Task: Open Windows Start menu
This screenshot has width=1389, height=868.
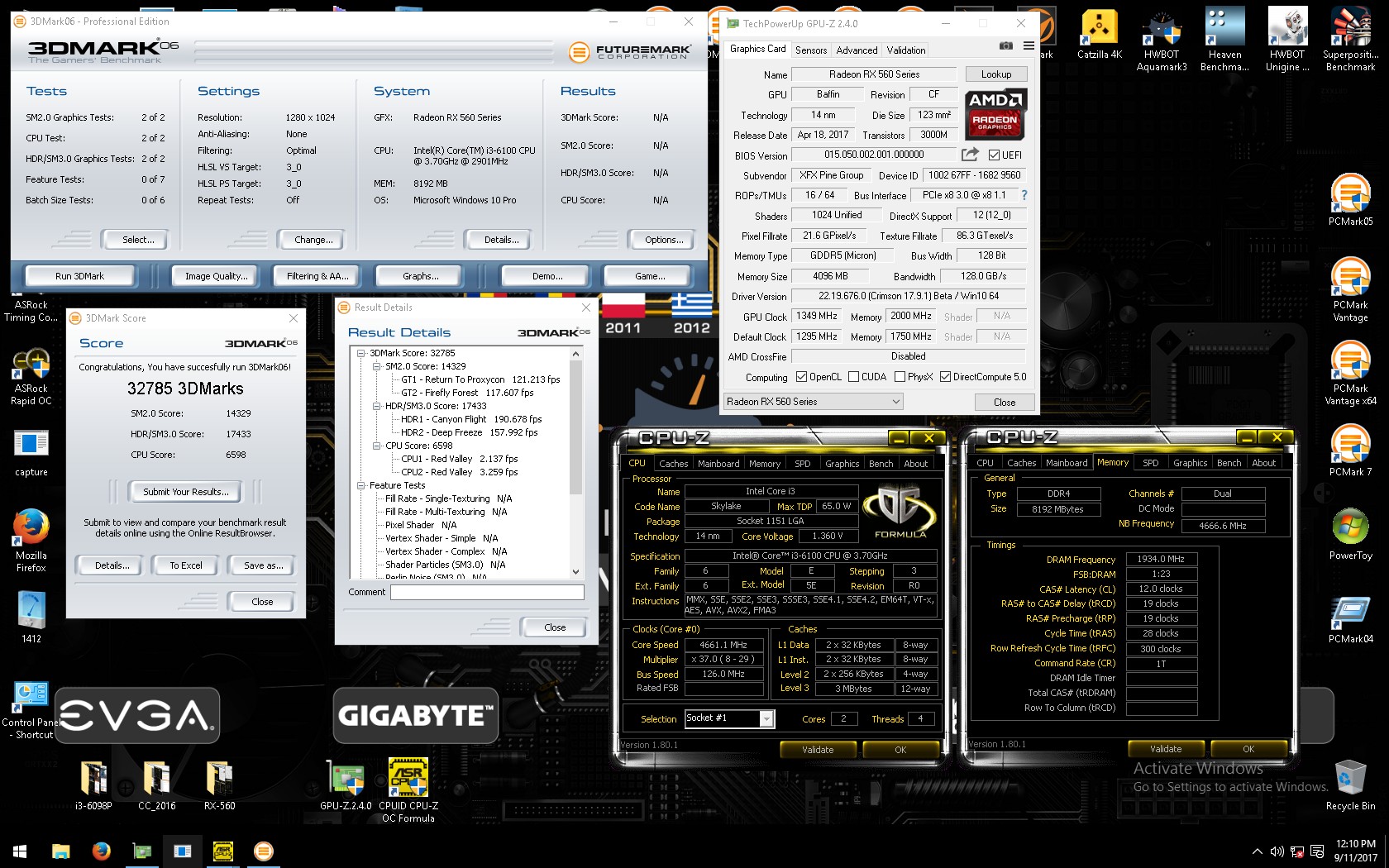Action: [20, 851]
